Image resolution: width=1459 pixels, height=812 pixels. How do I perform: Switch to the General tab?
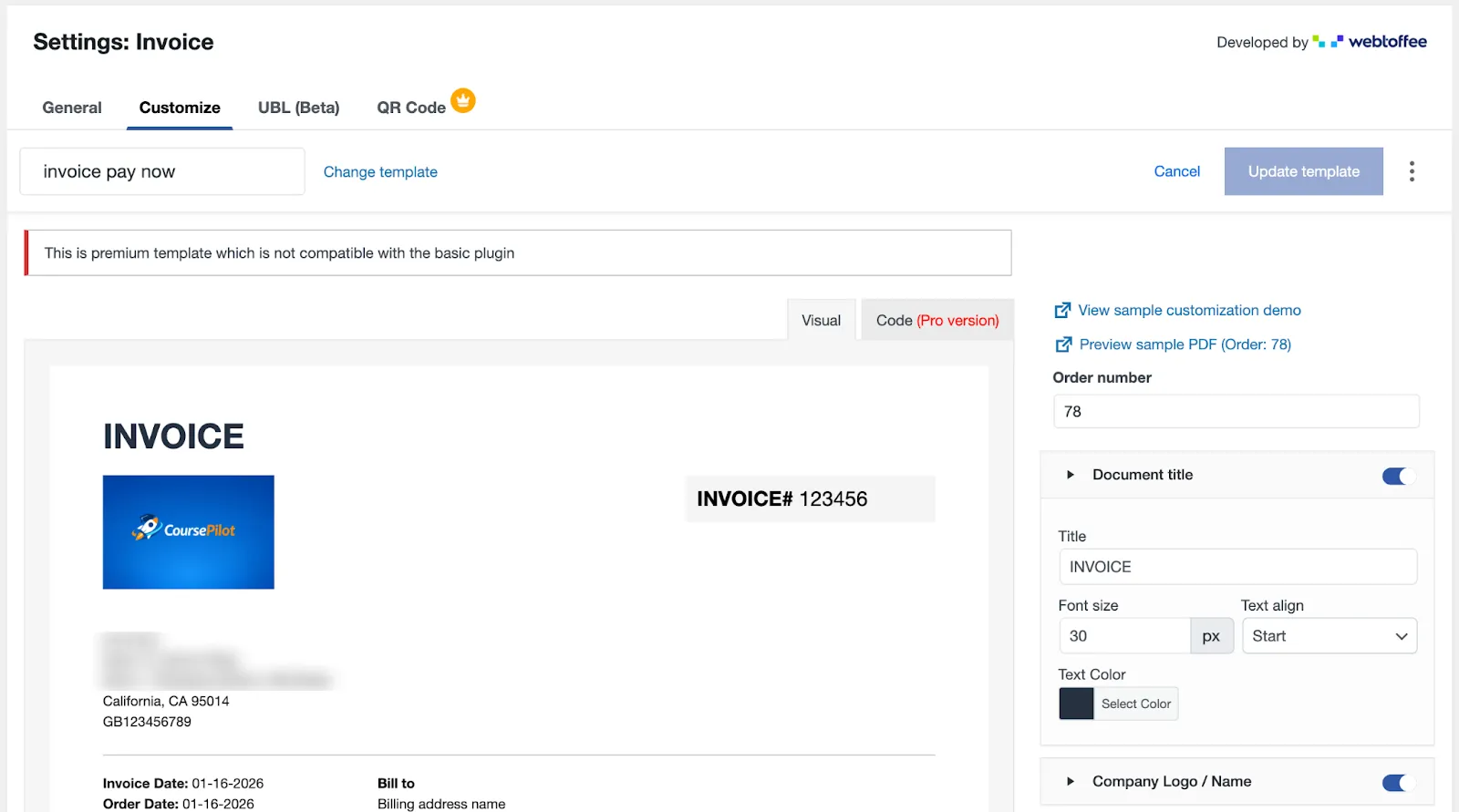pyautogui.click(x=72, y=108)
